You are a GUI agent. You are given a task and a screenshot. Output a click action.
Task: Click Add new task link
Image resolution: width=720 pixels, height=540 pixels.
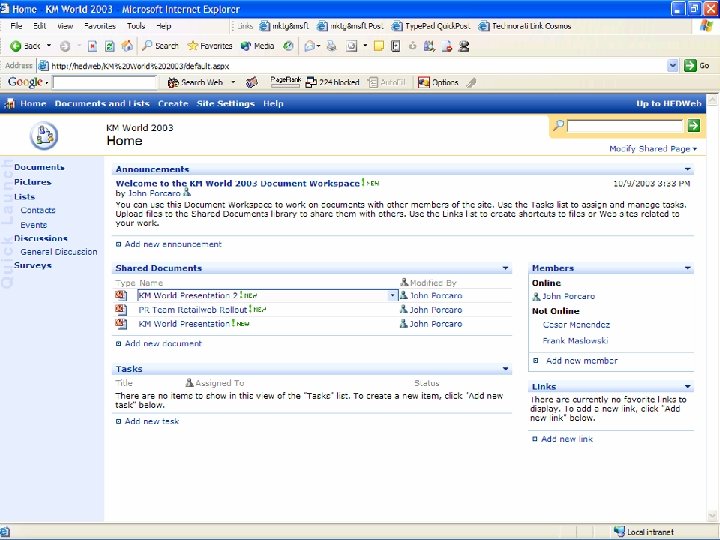[152, 421]
